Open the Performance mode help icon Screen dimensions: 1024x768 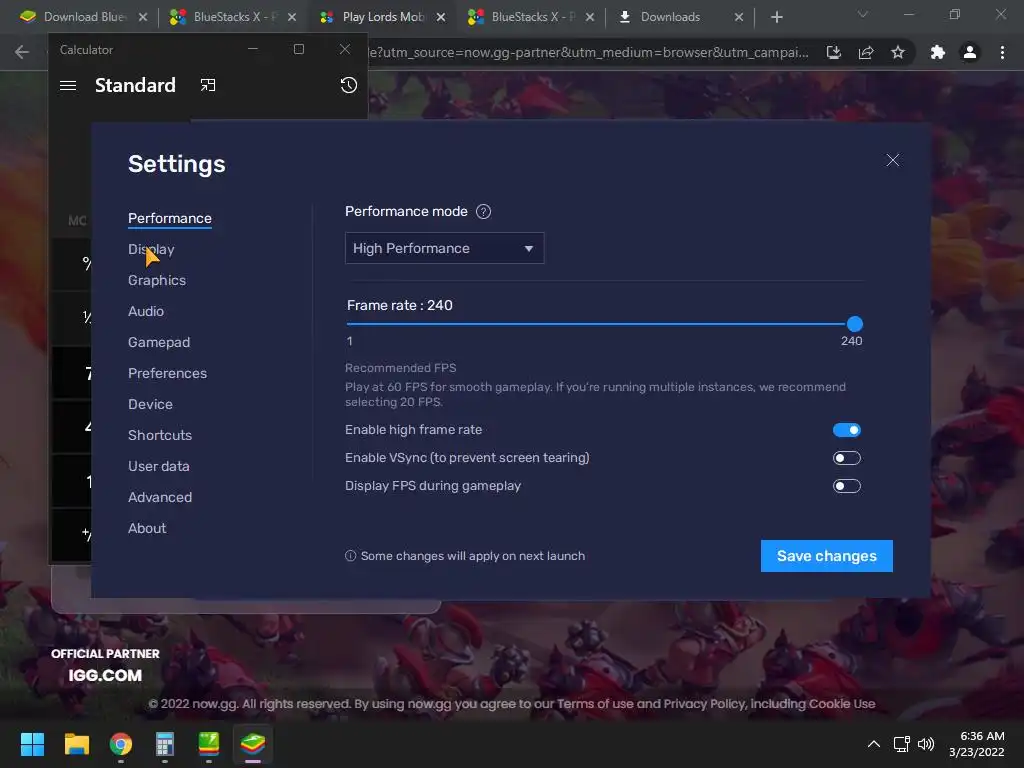[x=483, y=212]
